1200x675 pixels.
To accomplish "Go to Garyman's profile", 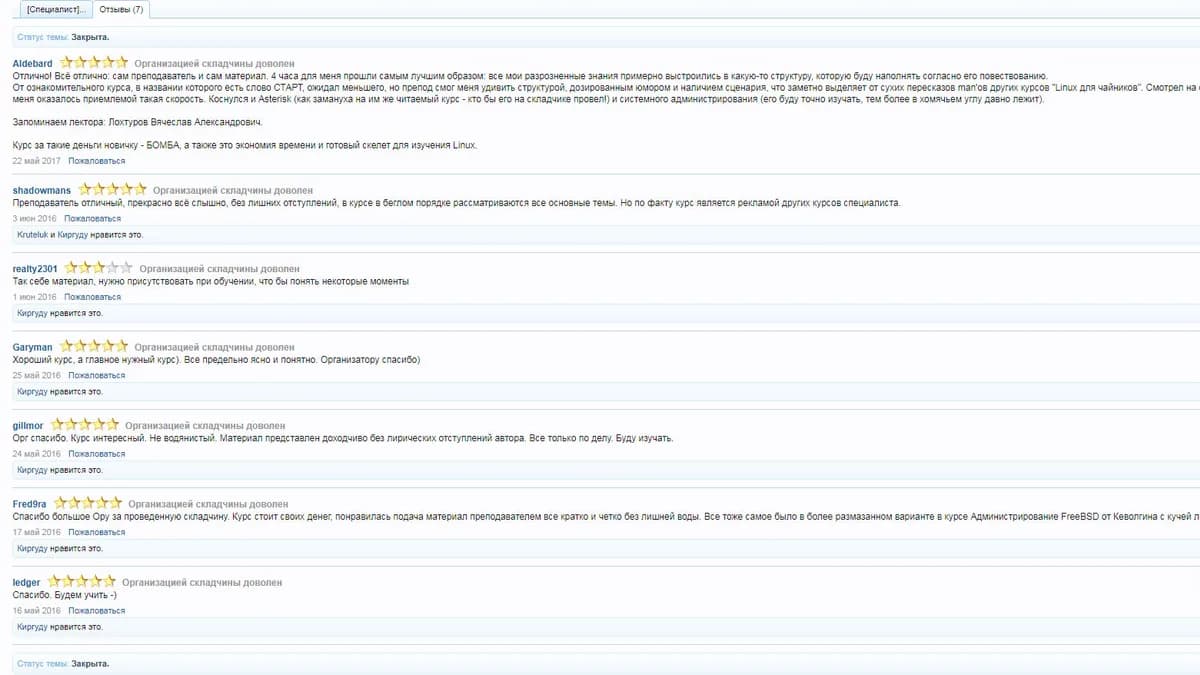I will click(x=33, y=348).
